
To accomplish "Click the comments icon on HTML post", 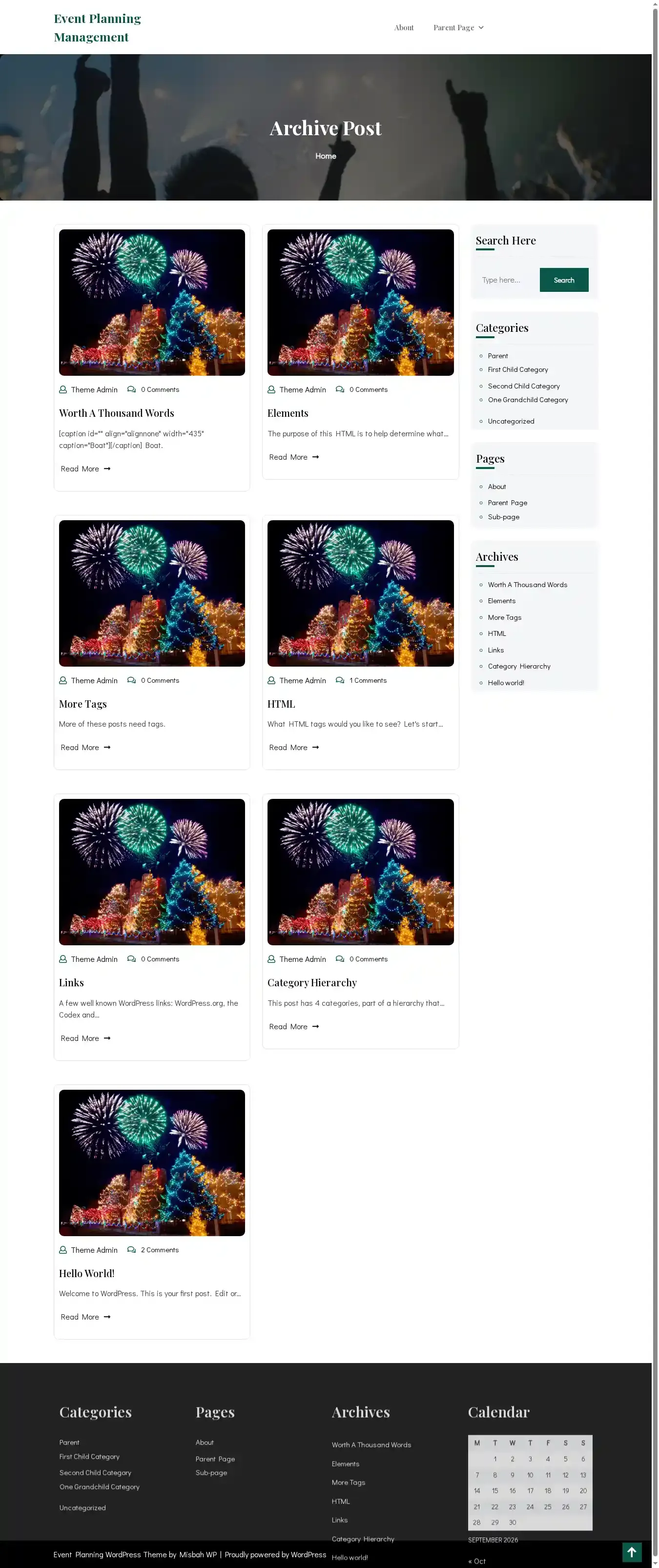I will 340,680.
